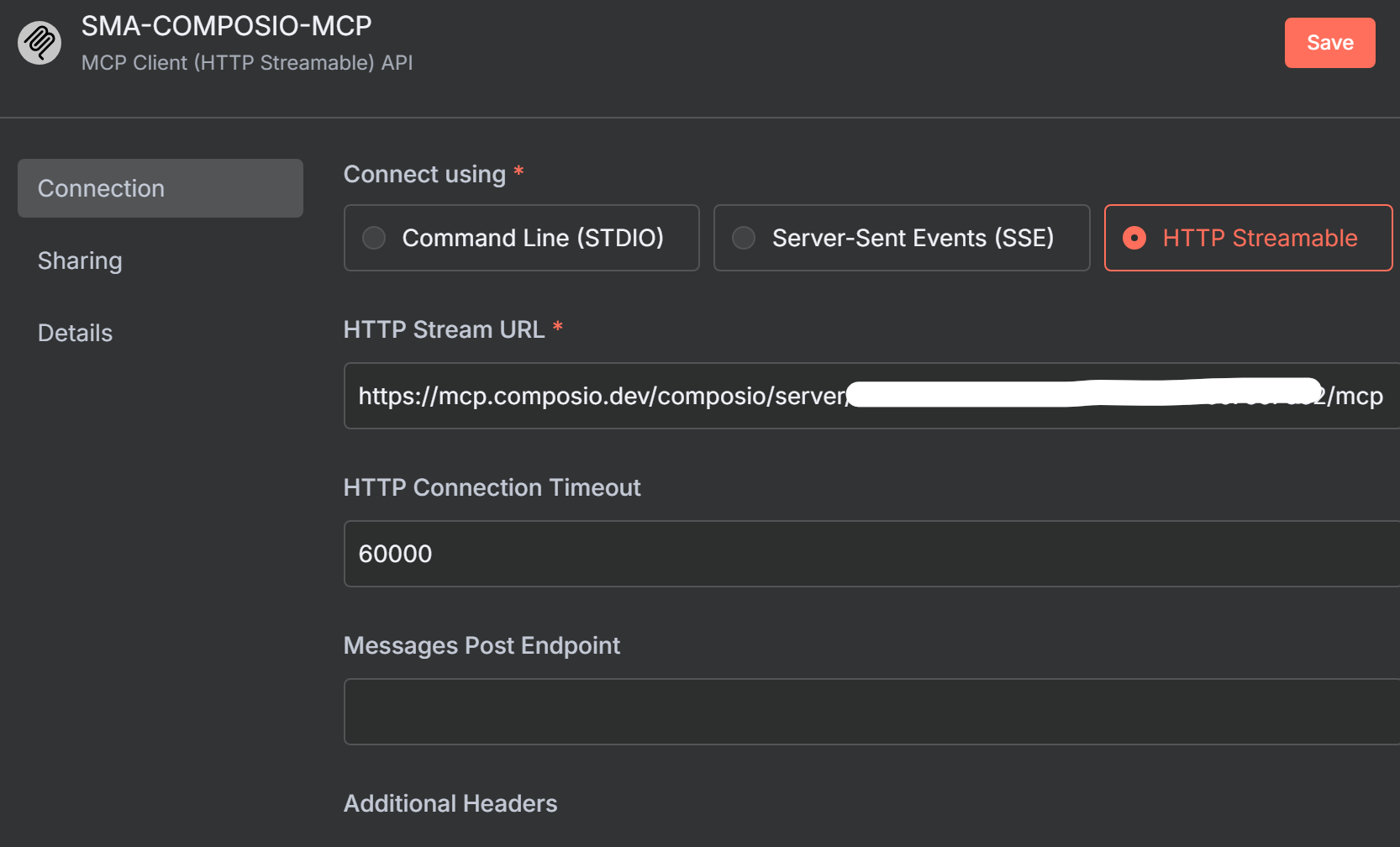Viewport: 1400px width, 847px height.
Task: Click the SMA-COMPOSIO-MCP credential title
Action: (x=227, y=26)
